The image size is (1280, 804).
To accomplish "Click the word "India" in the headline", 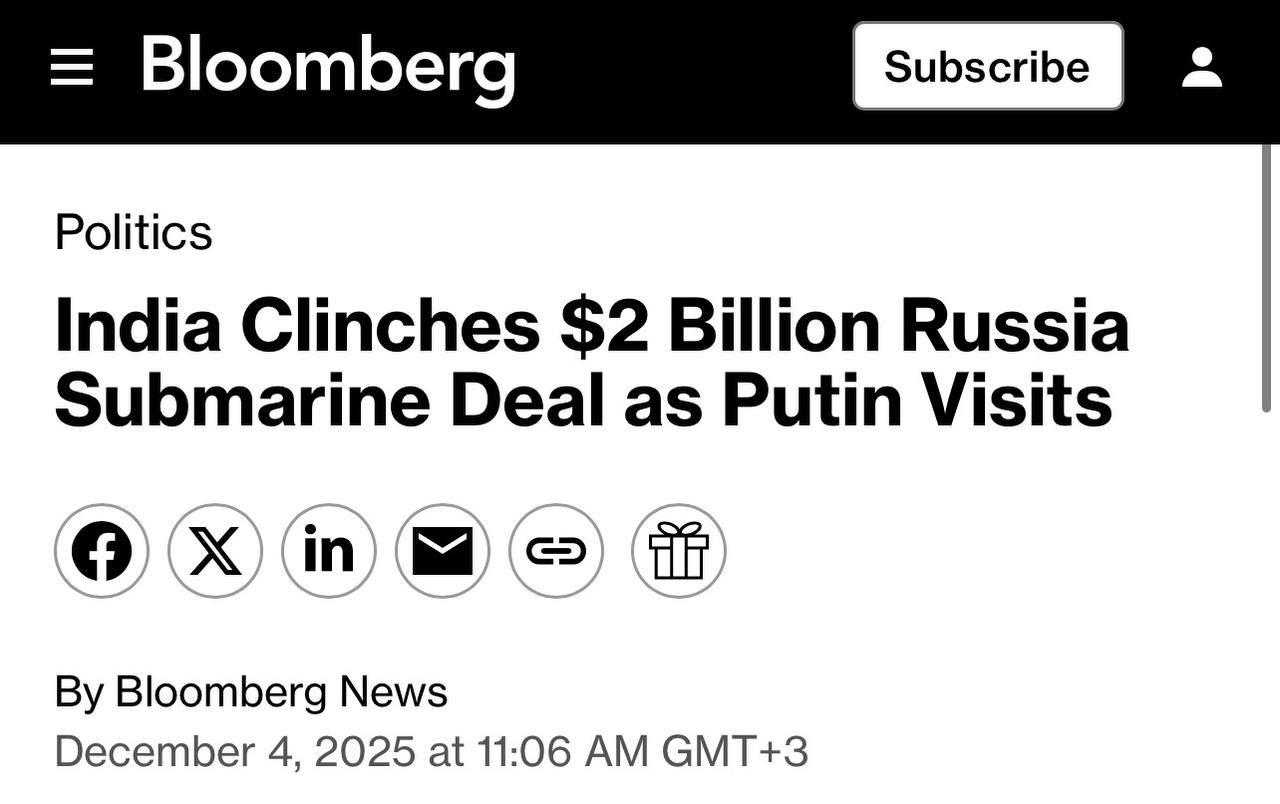I will (x=137, y=326).
